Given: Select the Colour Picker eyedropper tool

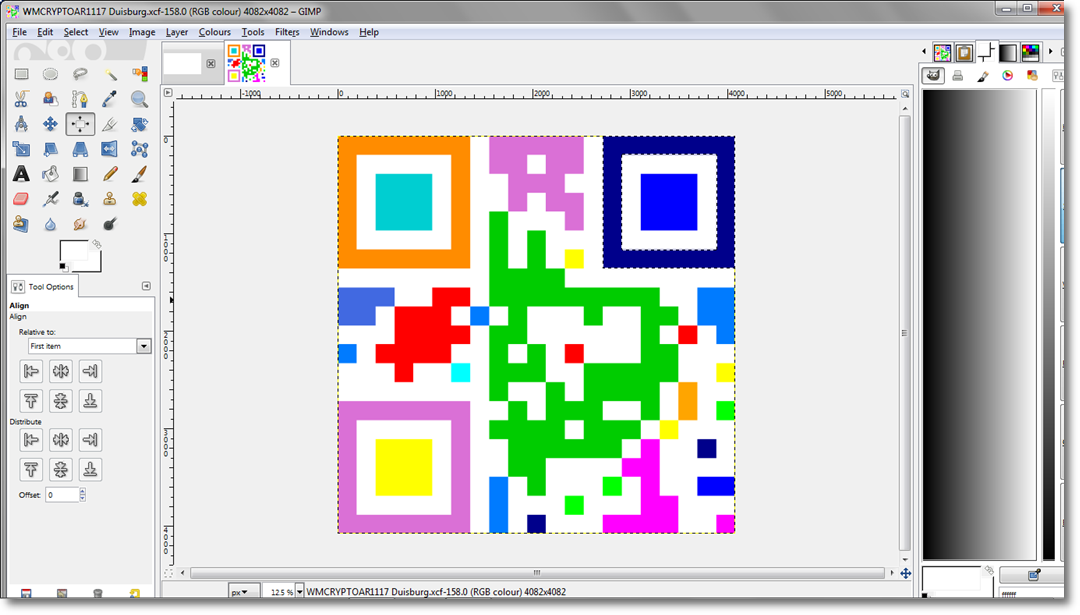Looking at the screenshot, I should click(x=110, y=99).
